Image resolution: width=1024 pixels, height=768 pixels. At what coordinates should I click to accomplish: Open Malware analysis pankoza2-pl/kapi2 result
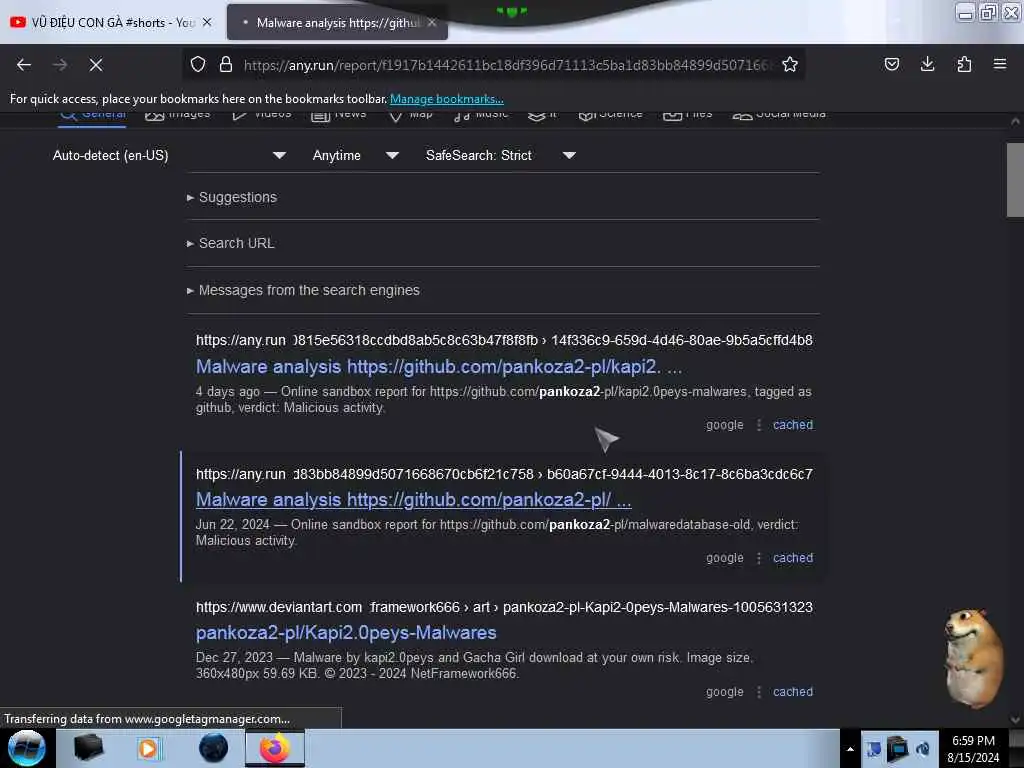click(439, 366)
